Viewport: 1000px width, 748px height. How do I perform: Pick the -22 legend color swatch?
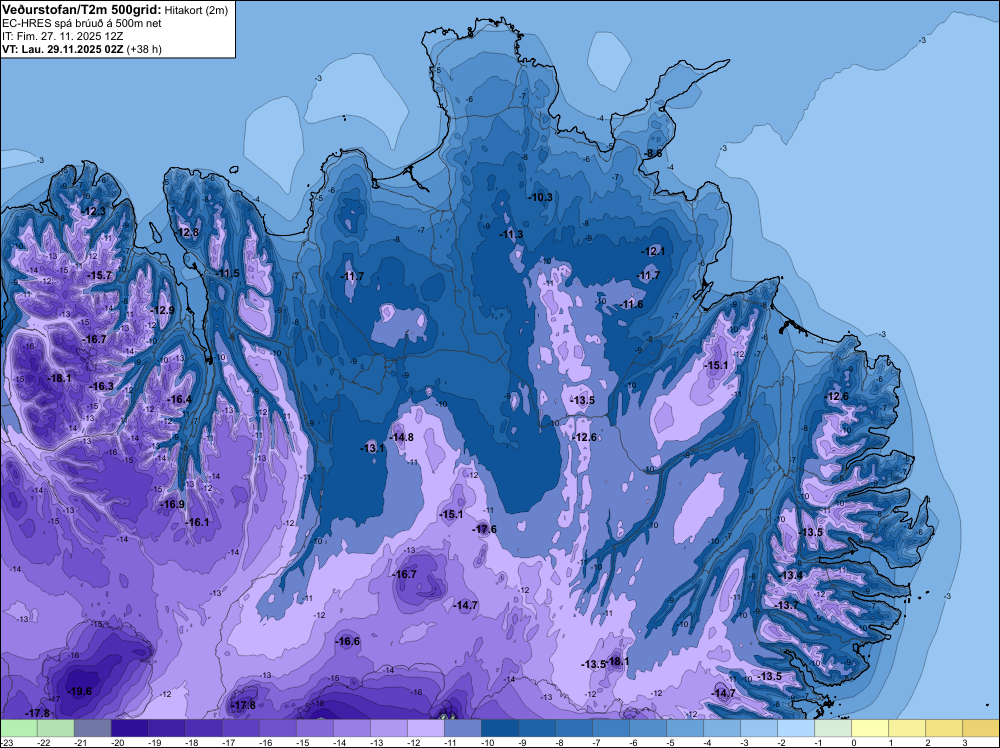(55, 728)
